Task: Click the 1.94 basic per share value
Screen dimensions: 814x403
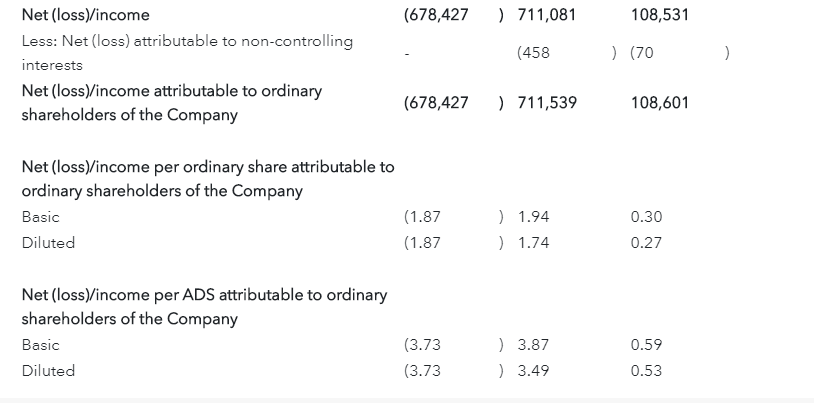Action: click(x=533, y=217)
